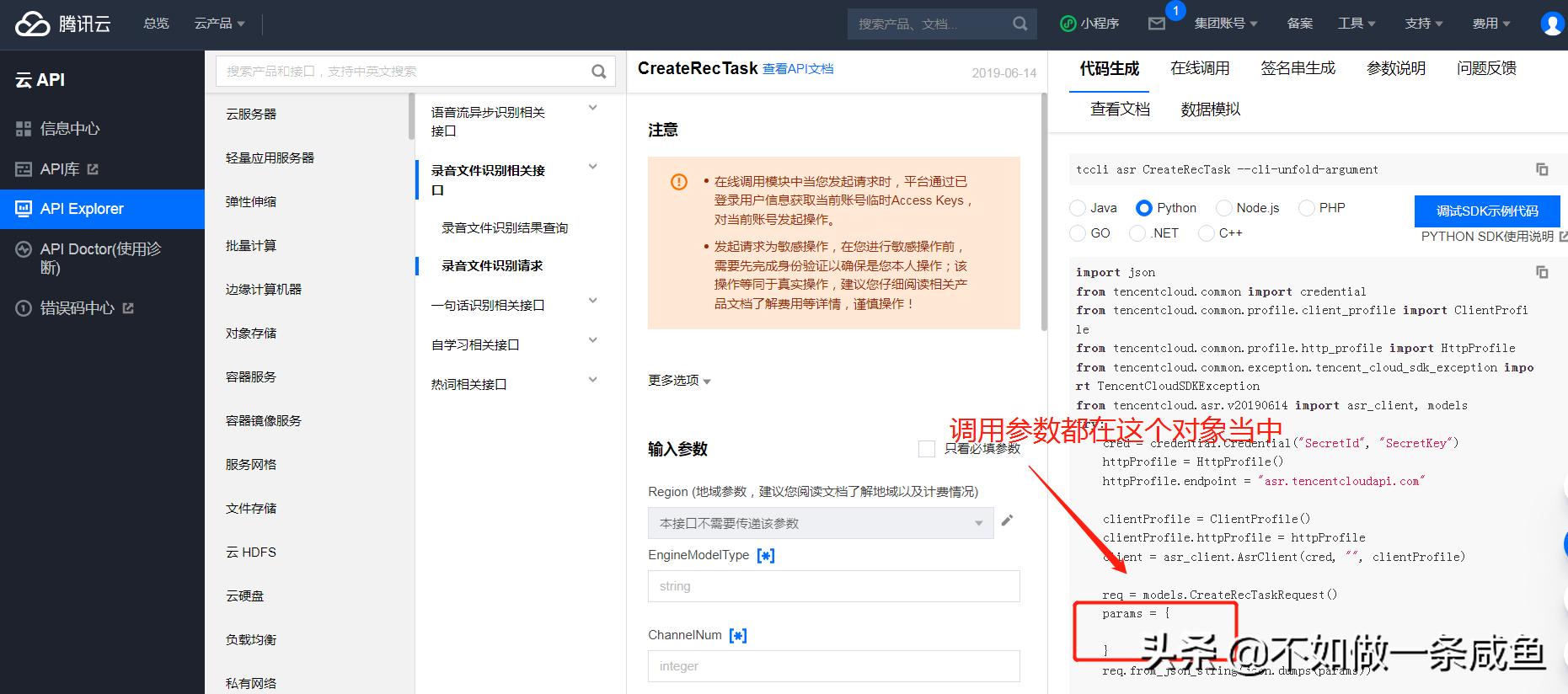Screen dimensions: 1568x694
Task: Expand 一句话识别相关接口 group
Action: click(x=593, y=301)
